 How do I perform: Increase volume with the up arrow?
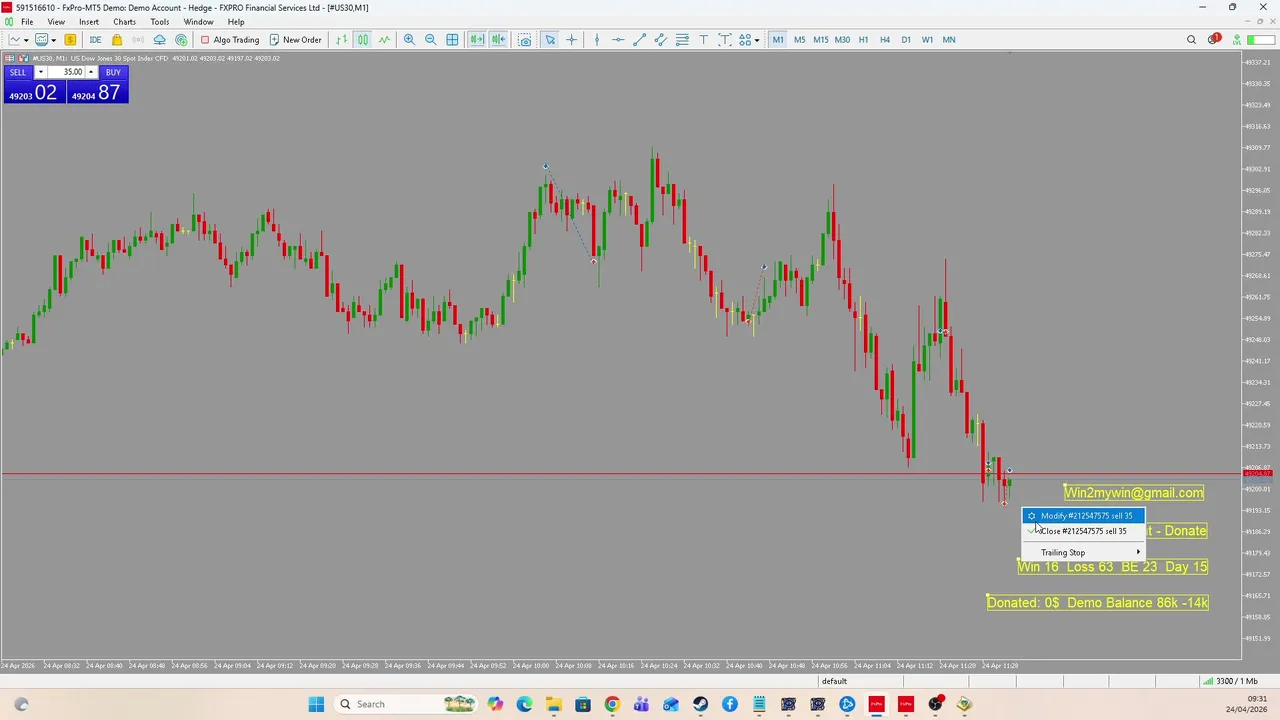[92, 72]
